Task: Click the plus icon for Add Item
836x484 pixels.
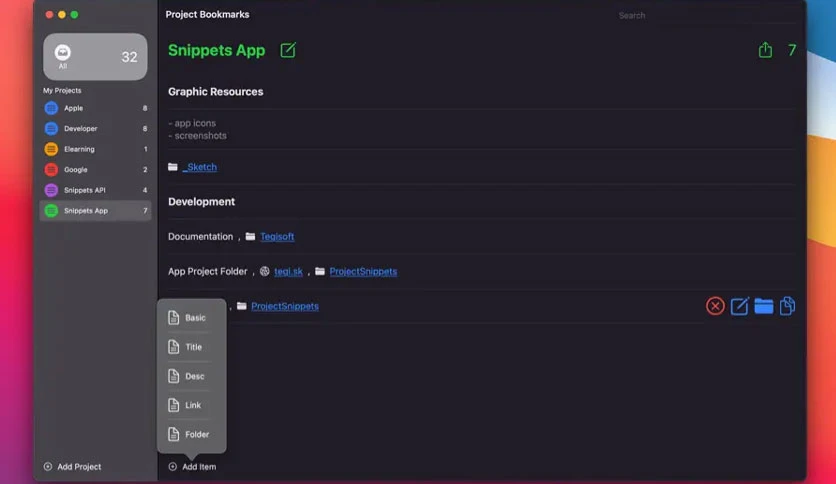Action: click(173, 466)
